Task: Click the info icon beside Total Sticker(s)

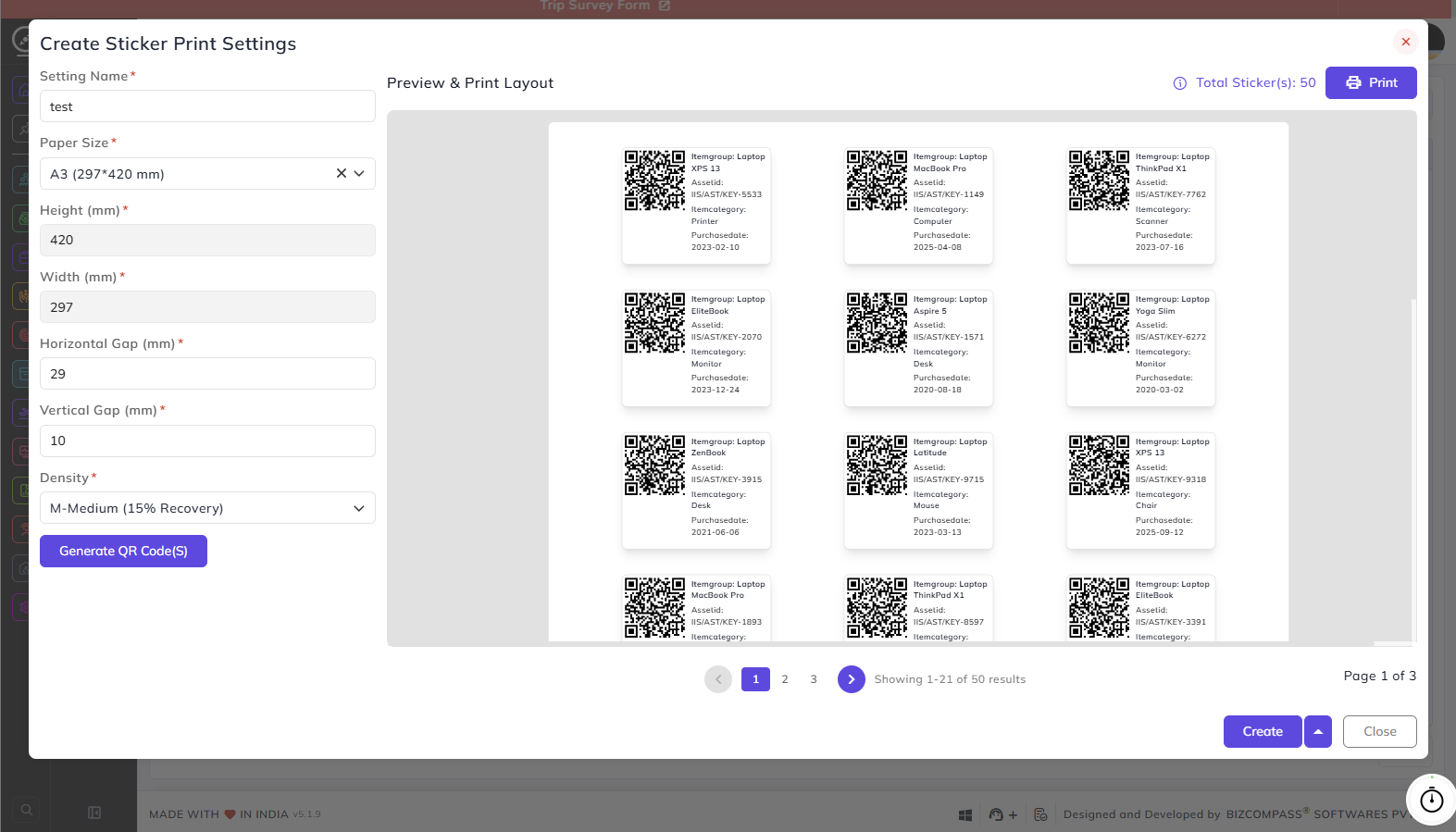Action: tap(1180, 83)
